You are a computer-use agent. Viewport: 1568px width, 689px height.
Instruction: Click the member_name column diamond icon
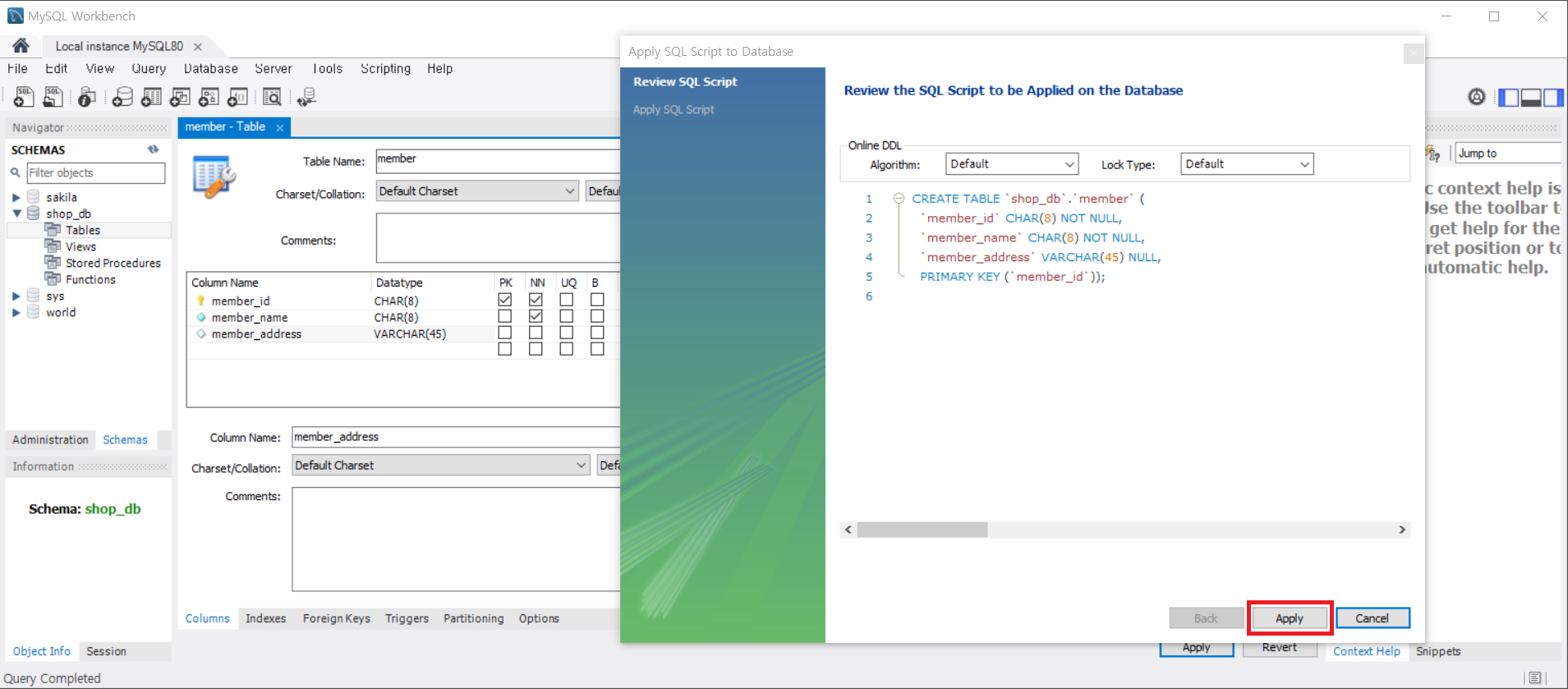point(200,317)
